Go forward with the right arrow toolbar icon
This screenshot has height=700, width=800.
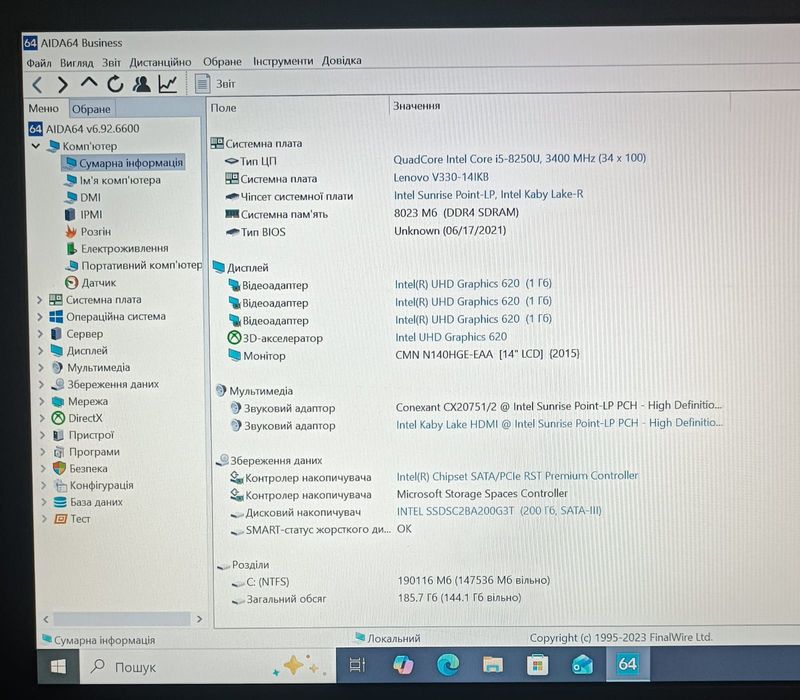[62, 85]
